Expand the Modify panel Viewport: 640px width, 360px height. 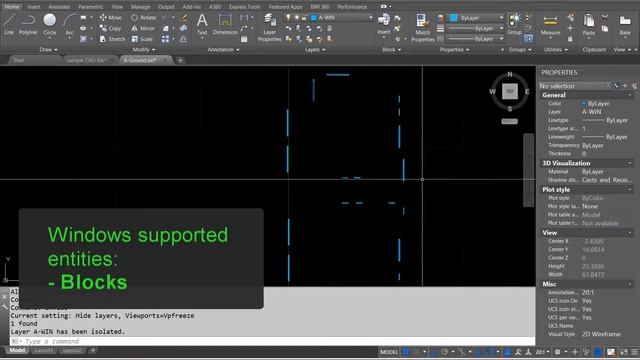click(144, 49)
